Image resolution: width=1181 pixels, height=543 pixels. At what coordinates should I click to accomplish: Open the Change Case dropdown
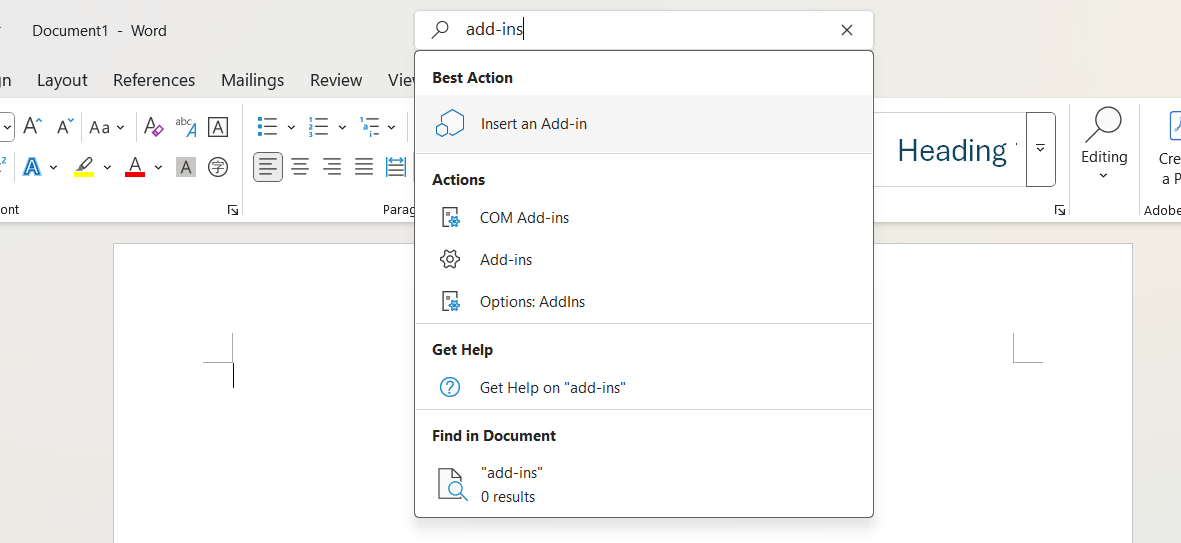pos(106,127)
